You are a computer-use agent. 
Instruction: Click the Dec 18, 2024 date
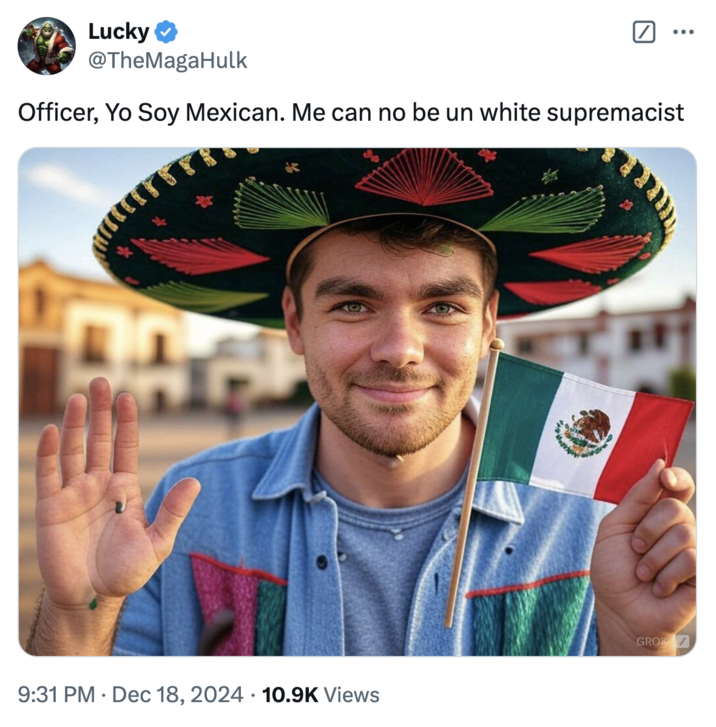(x=178, y=695)
